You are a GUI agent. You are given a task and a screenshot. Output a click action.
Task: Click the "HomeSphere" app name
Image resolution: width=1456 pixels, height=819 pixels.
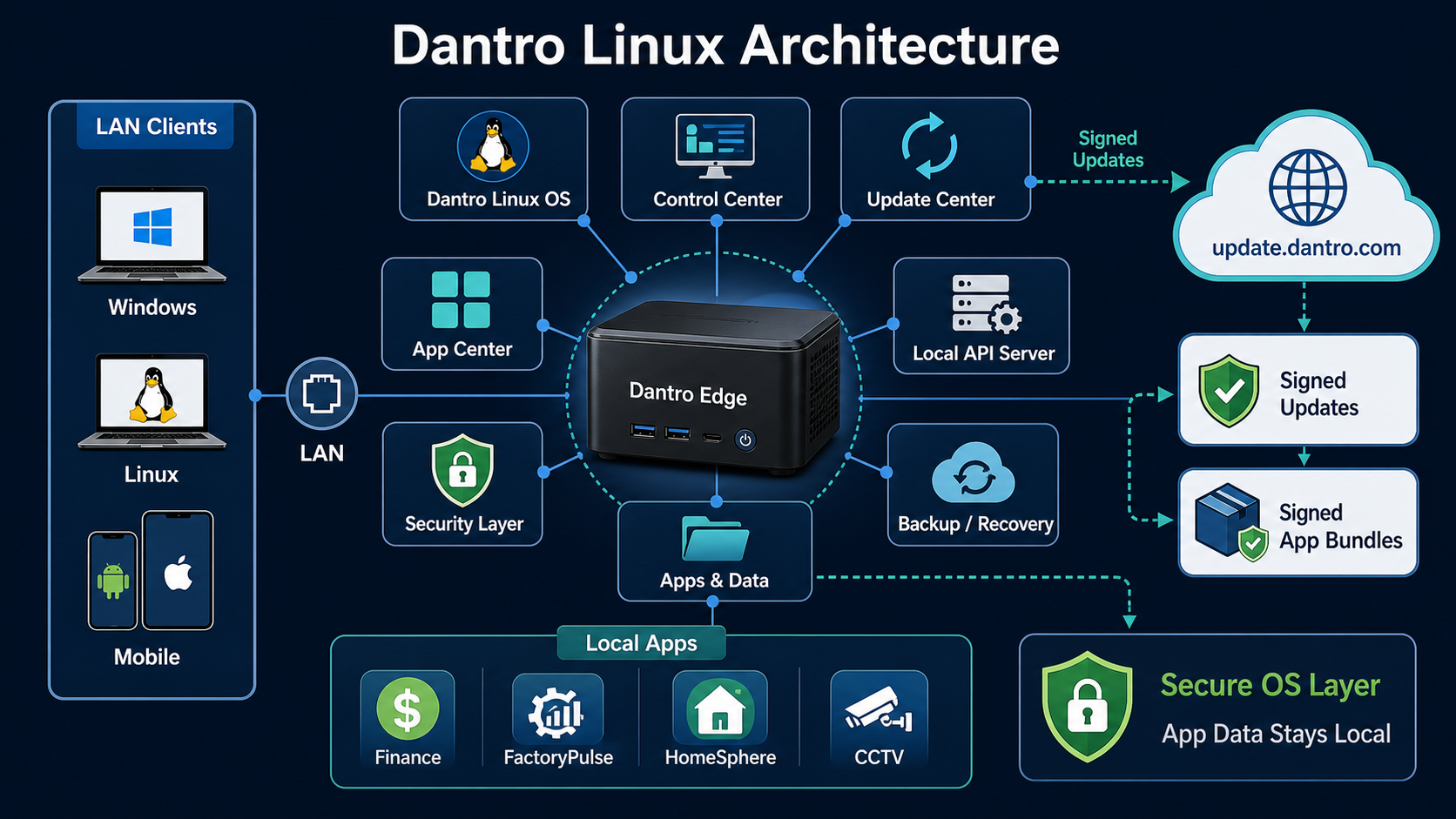point(720,757)
